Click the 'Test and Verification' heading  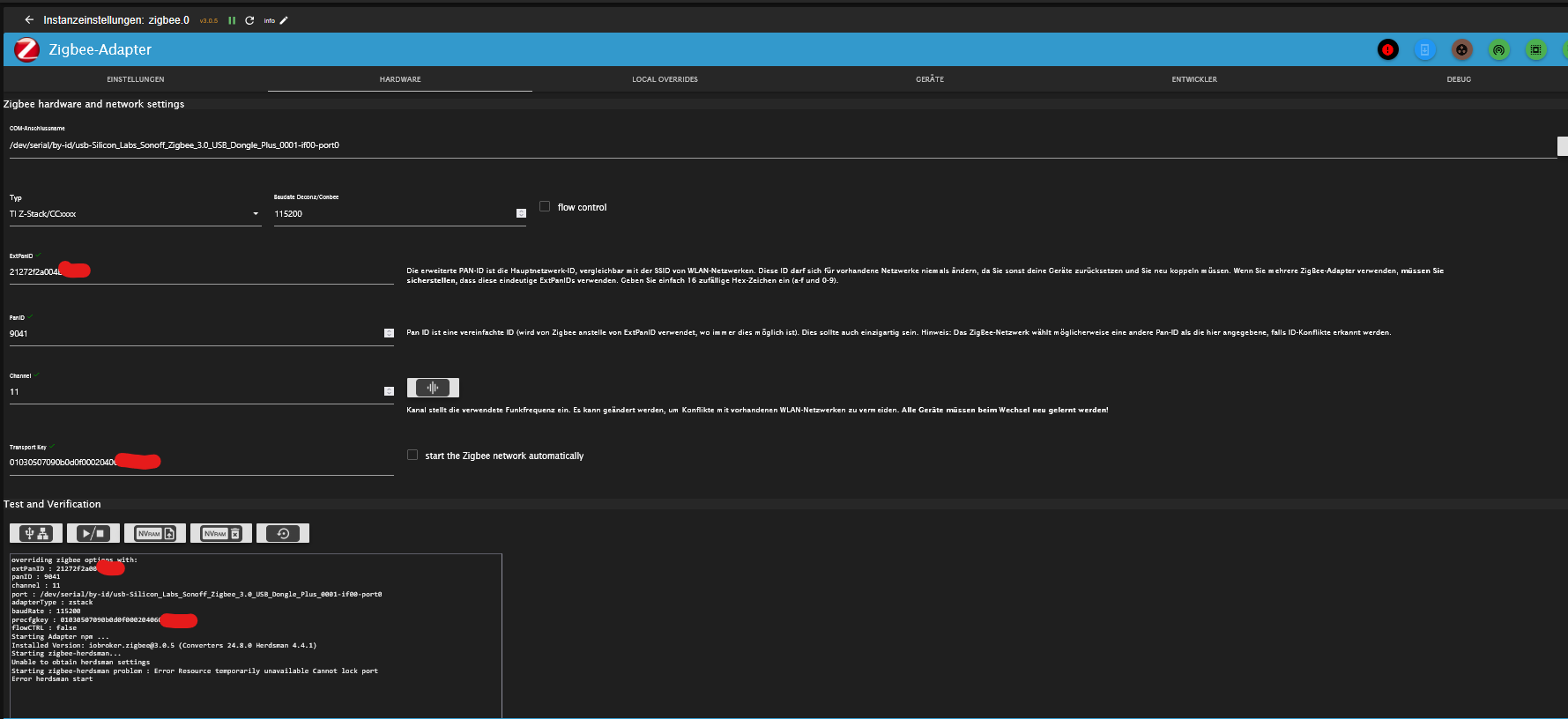pyautogui.click(x=52, y=504)
